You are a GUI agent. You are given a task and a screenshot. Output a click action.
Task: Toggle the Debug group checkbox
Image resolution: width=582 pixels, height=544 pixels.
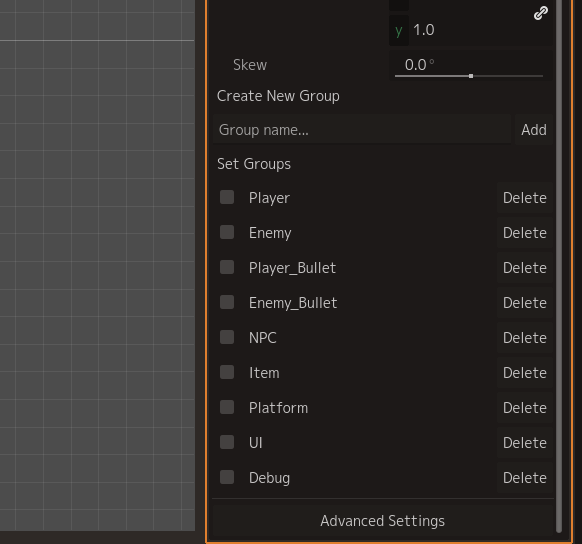click(x=227, y=477)
